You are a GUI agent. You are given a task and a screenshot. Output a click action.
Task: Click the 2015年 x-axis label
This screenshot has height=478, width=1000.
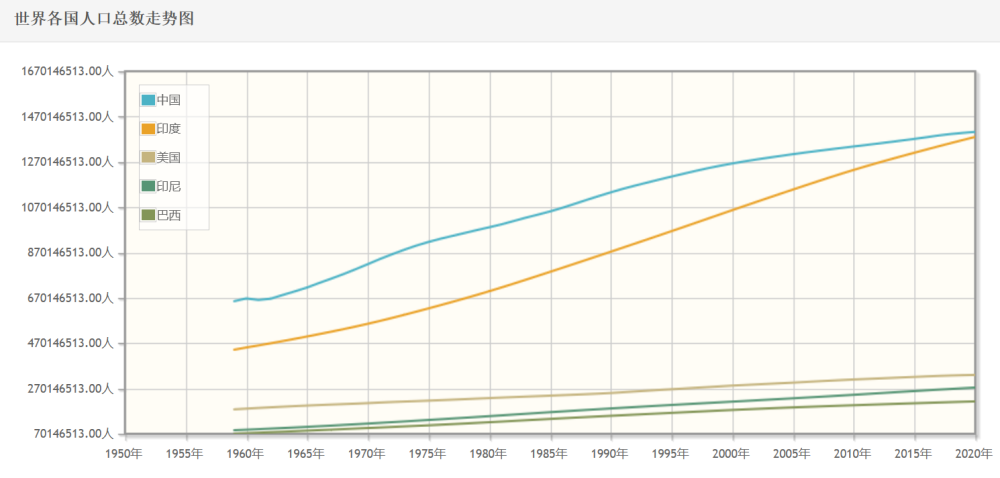915,454
